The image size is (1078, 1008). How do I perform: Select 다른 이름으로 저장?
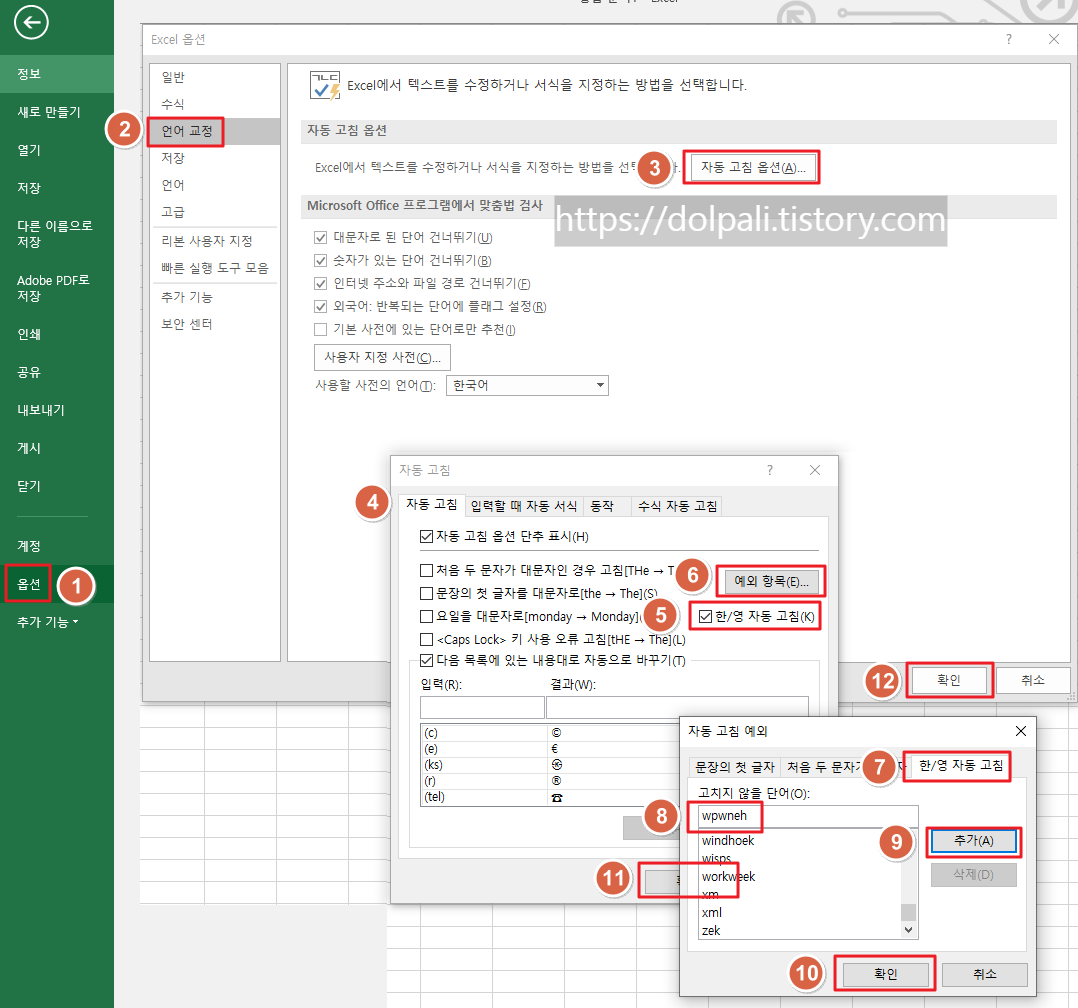(x=57, y=234)
